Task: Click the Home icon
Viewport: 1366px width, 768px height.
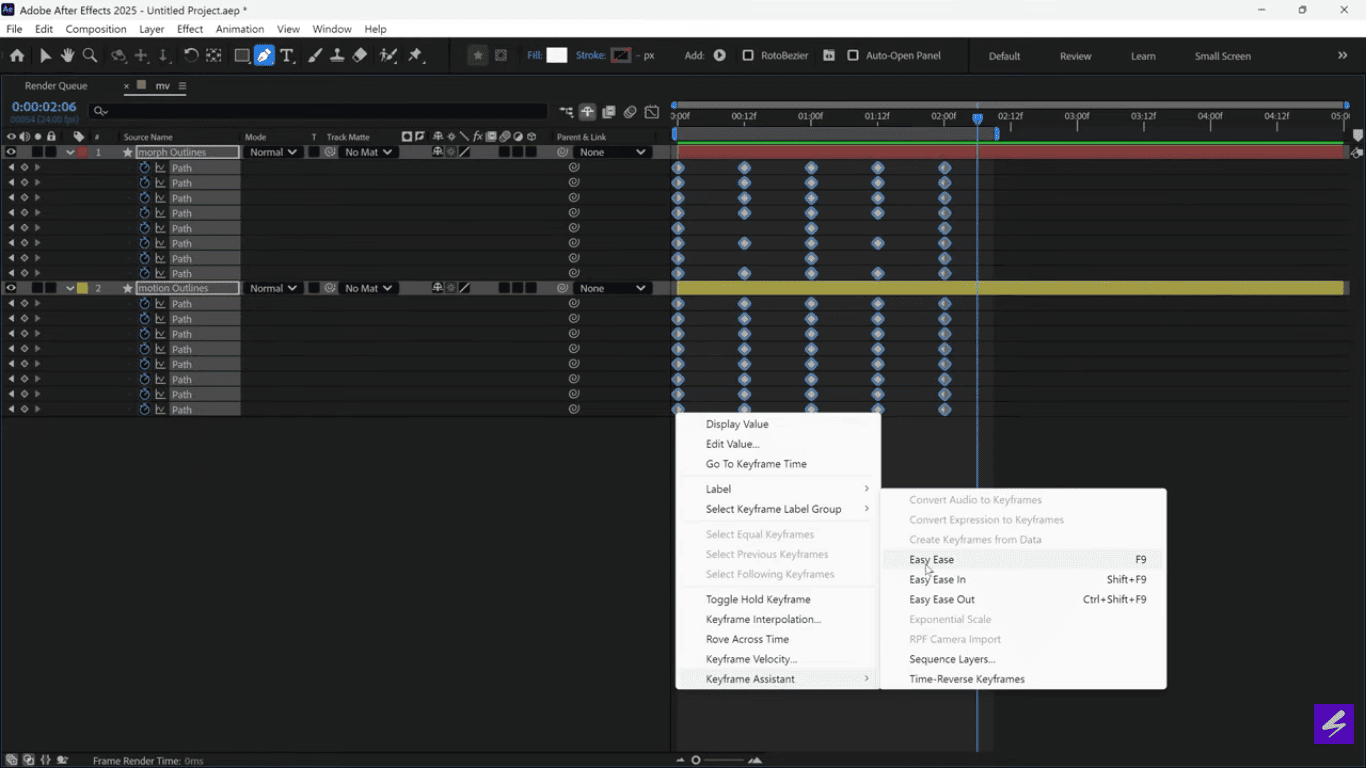Action: 17,56
